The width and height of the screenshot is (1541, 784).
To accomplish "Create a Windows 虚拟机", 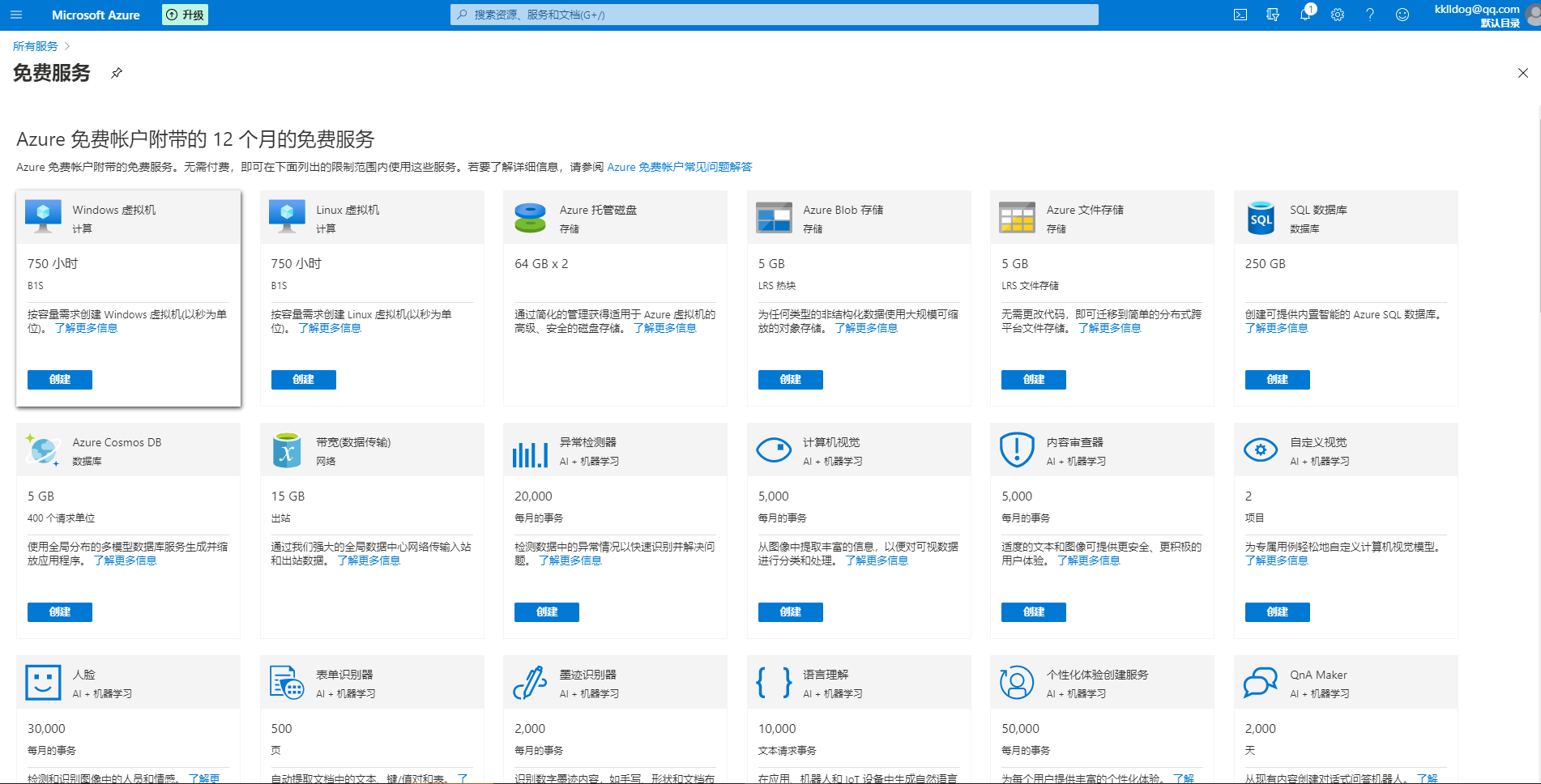I will (x=60, y=380).
